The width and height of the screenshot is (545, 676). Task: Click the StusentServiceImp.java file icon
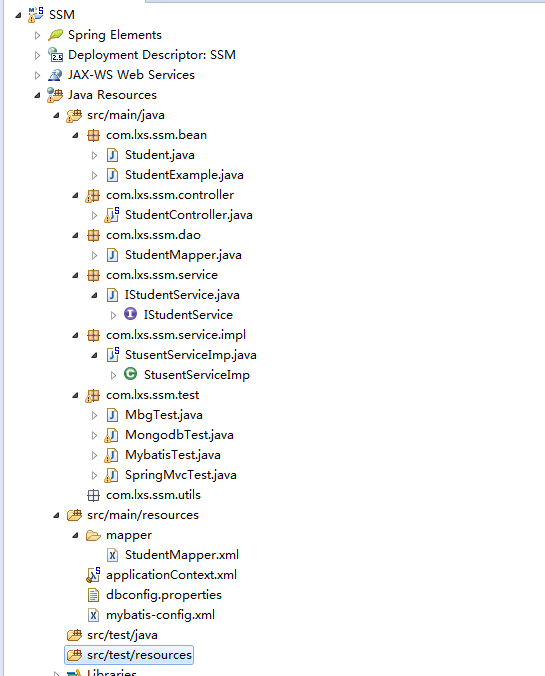(x=113, y=354)
